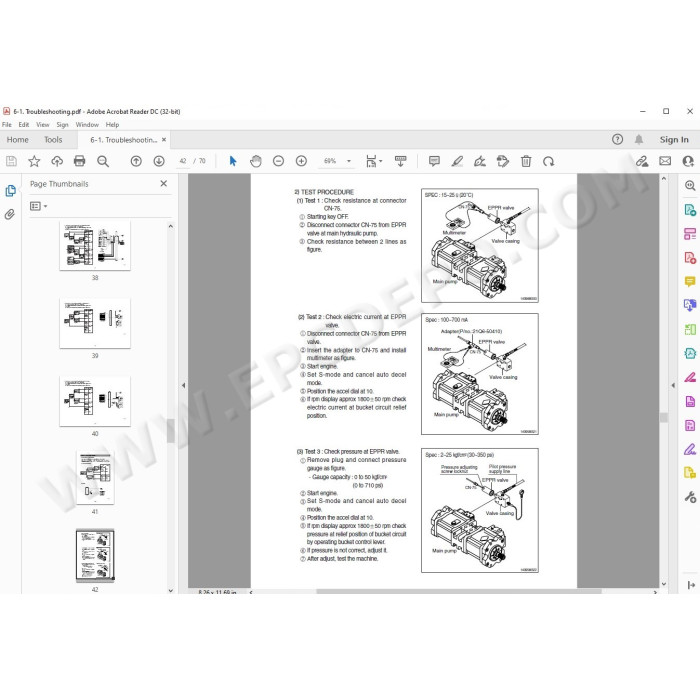Screen dimensions: 700x700
Task: Open notifications bell
Action: coord(639,139)
